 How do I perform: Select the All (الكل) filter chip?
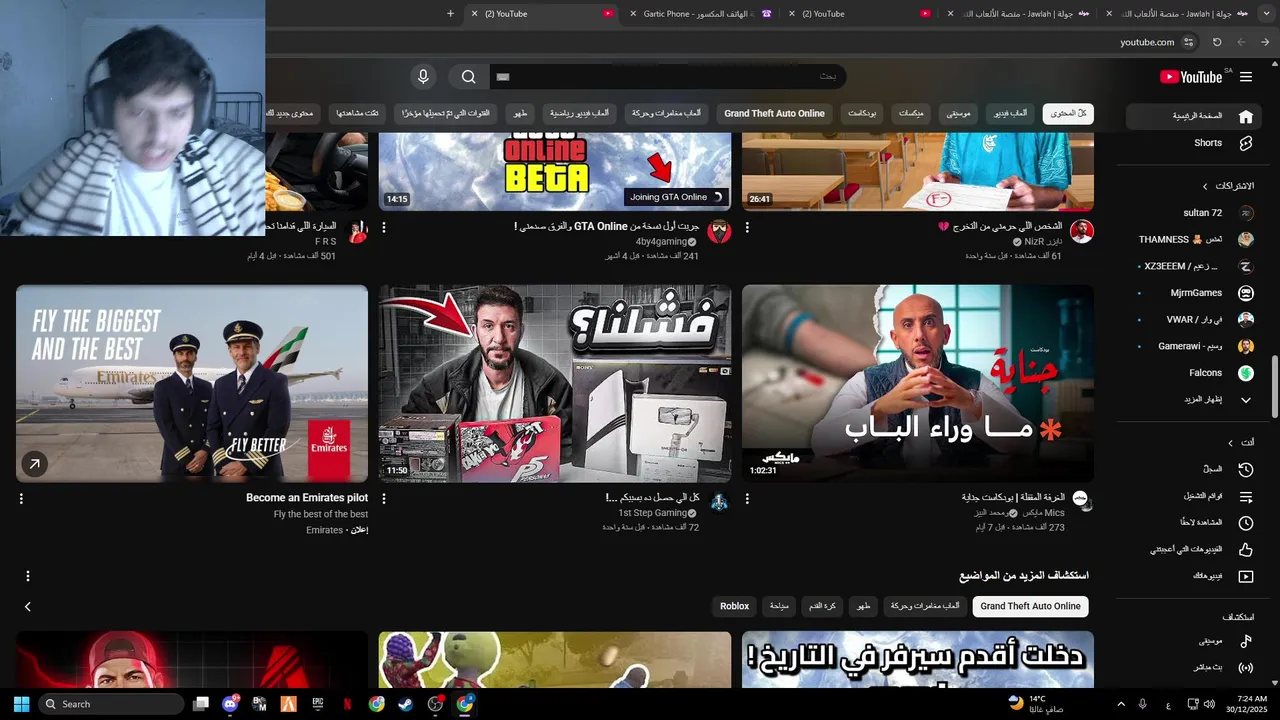coord(1068,113)
